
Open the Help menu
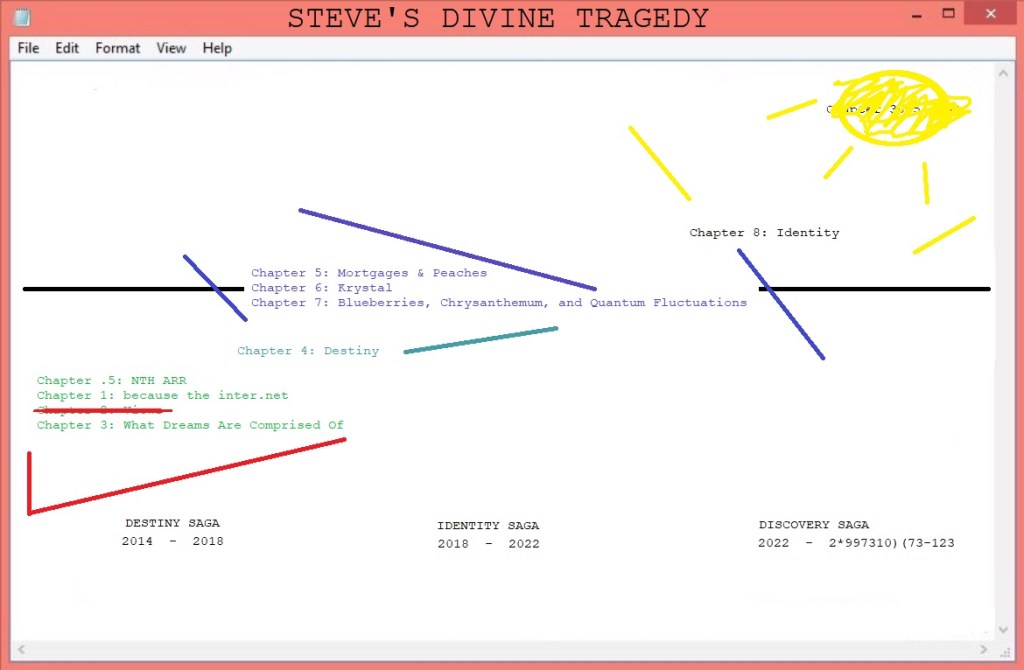(x=217, y=48)
